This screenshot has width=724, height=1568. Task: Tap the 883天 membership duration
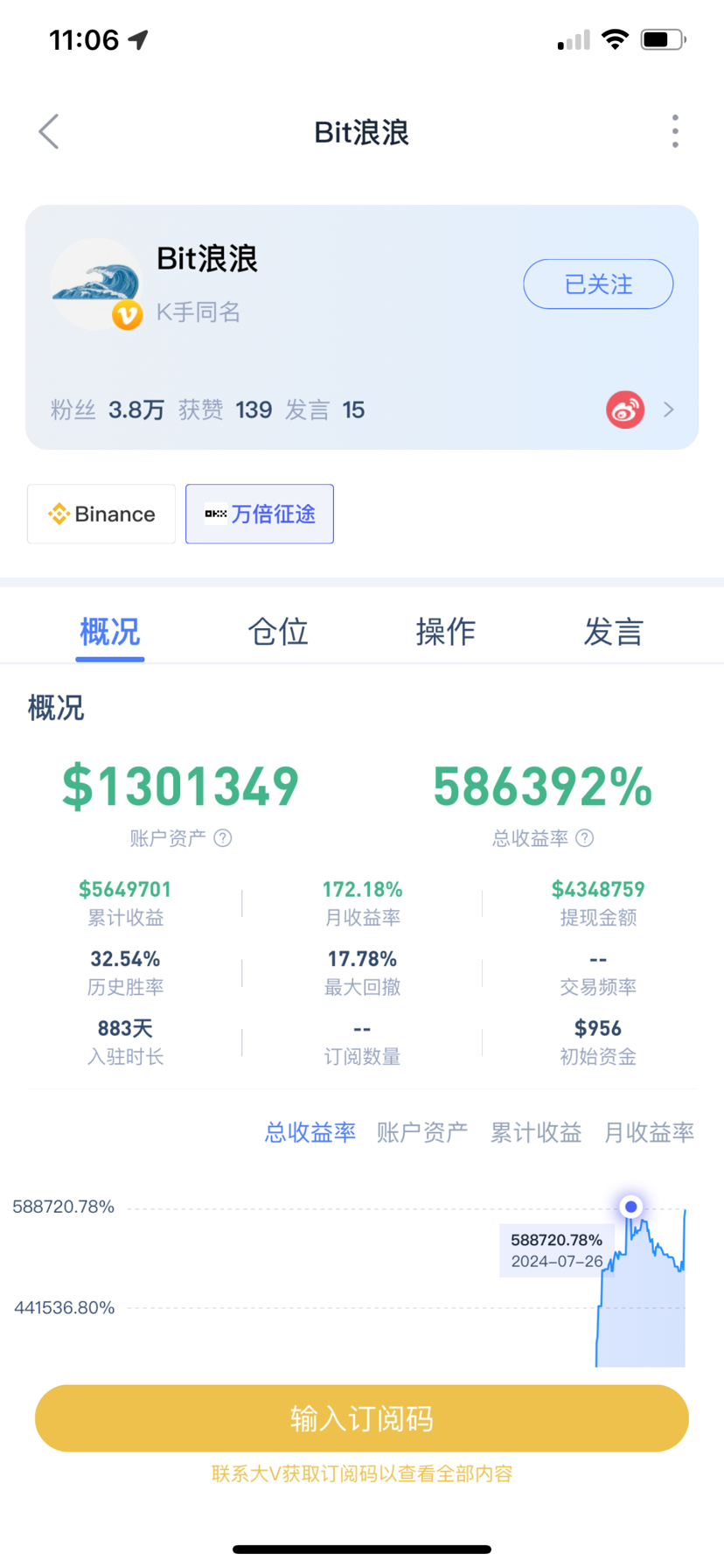pos(125,1028)
